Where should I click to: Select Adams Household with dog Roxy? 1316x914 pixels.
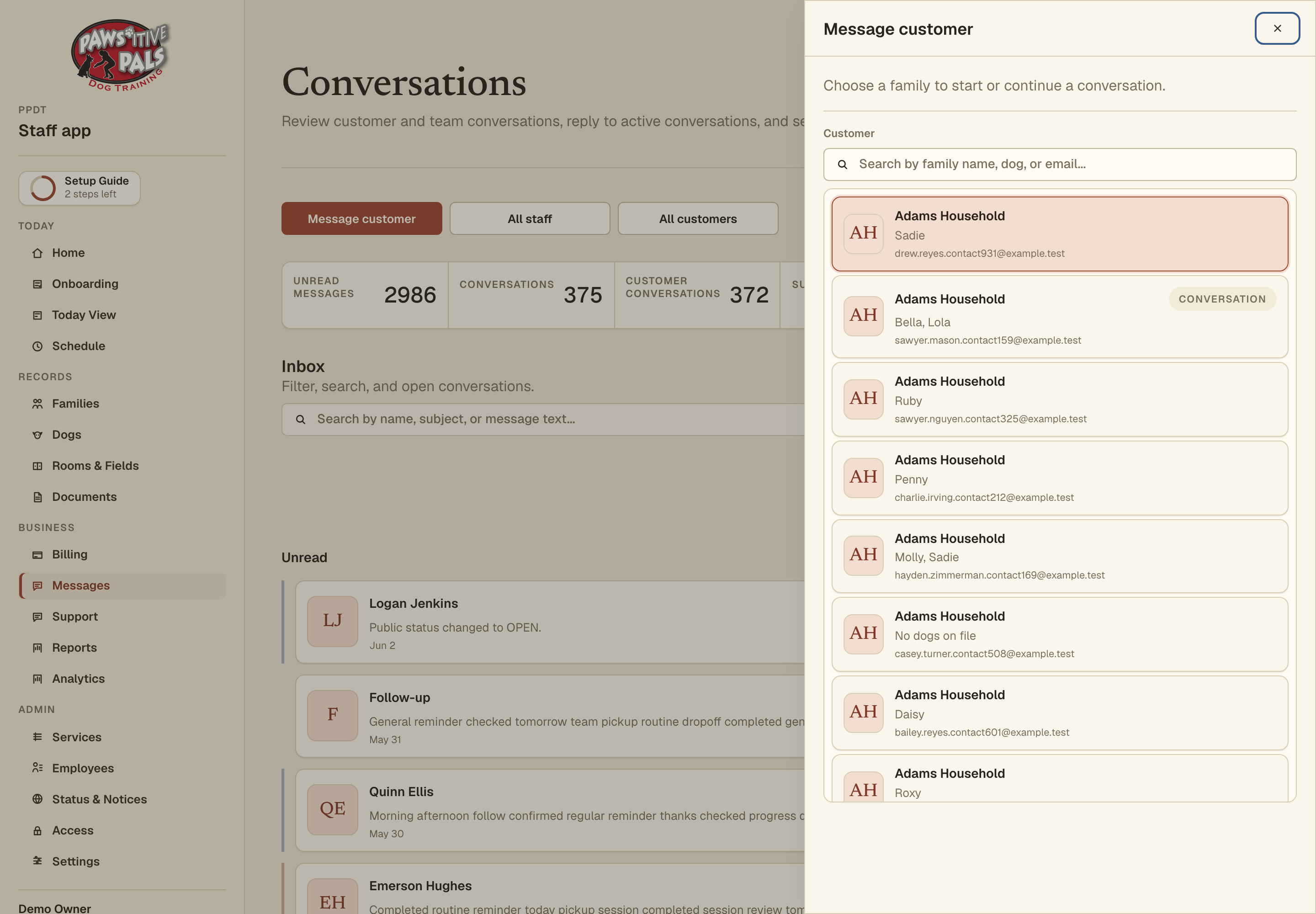click(x=1060, y=779)
